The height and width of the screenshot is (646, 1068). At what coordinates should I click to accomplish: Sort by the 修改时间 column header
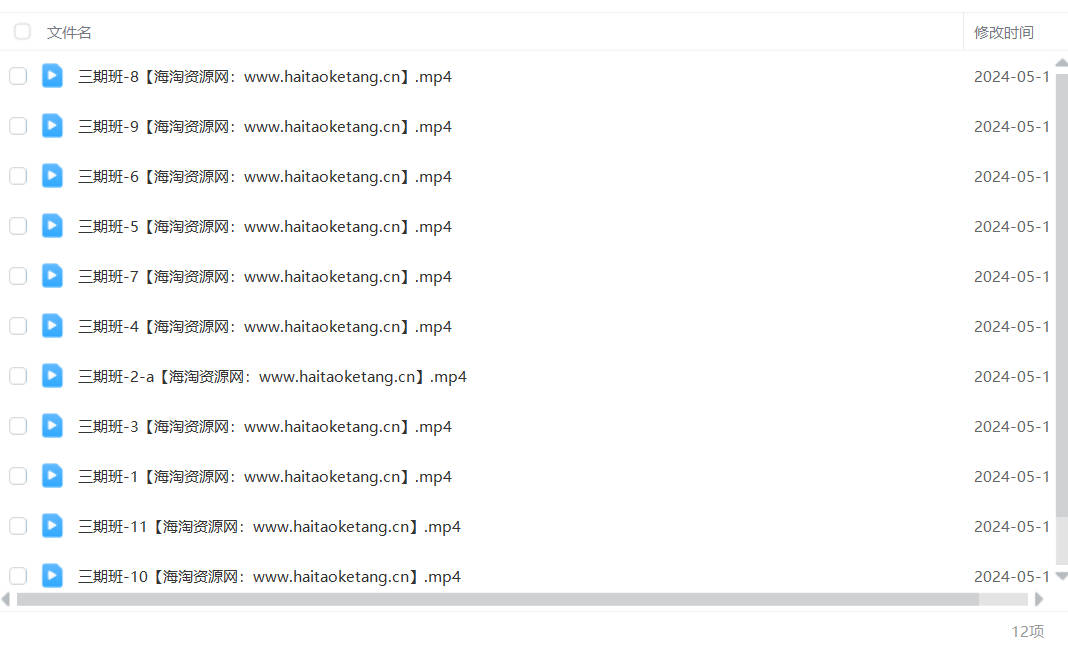[x=1003, y=32]
